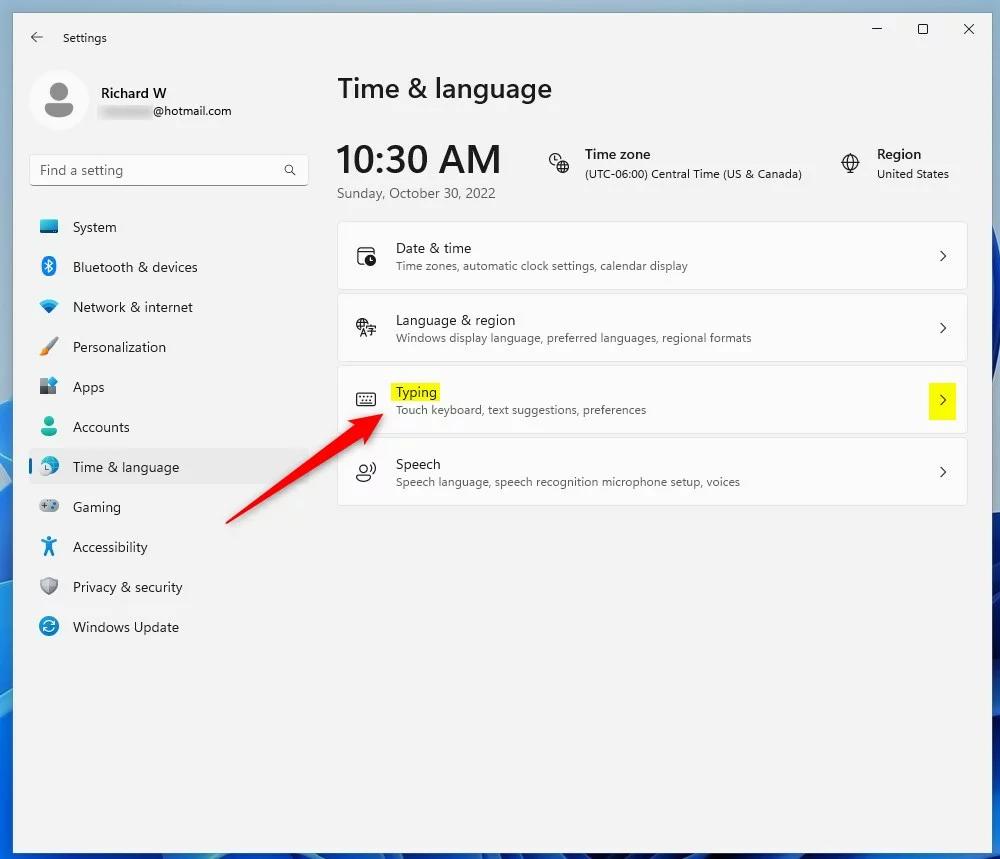Click the Date & time clock icon
The height and width of the screenshot is (859, 1000).
[365, 255]
